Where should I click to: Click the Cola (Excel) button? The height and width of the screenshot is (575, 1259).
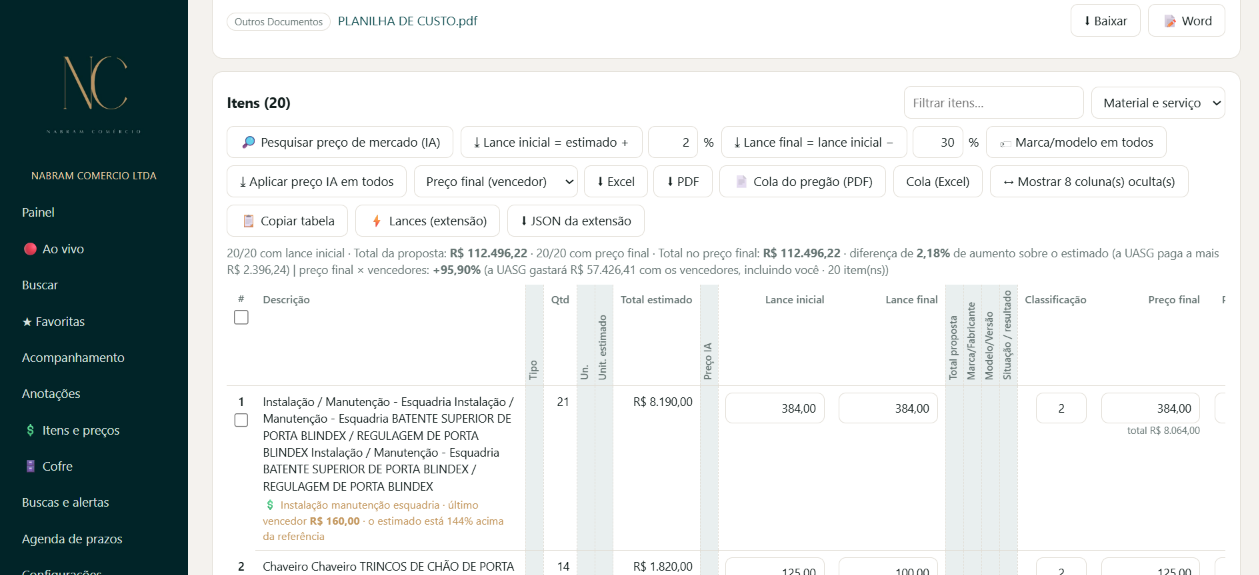pyautogui.click(x=938, y=182)
